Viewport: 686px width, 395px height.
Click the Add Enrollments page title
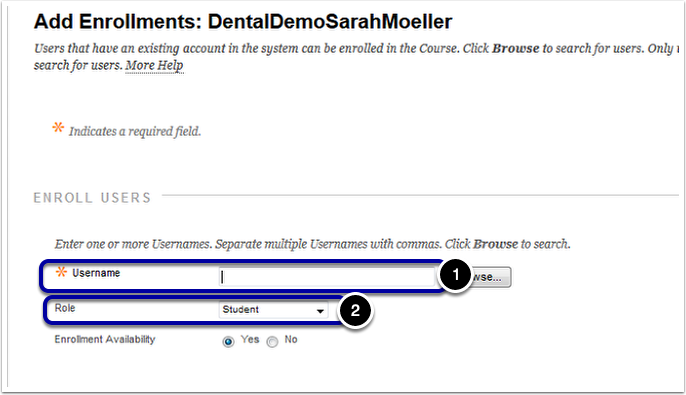coord(243,21)
